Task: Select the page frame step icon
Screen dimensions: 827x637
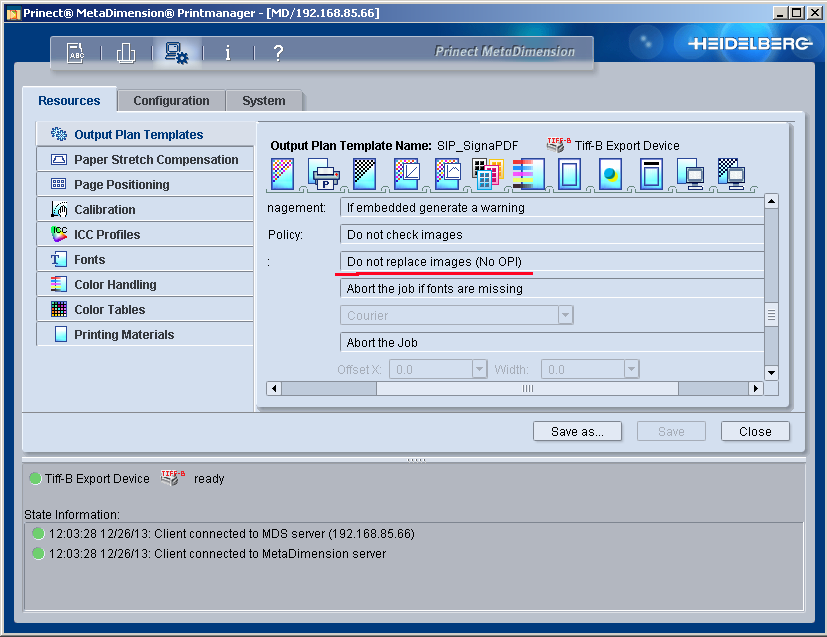Action: 570,174
